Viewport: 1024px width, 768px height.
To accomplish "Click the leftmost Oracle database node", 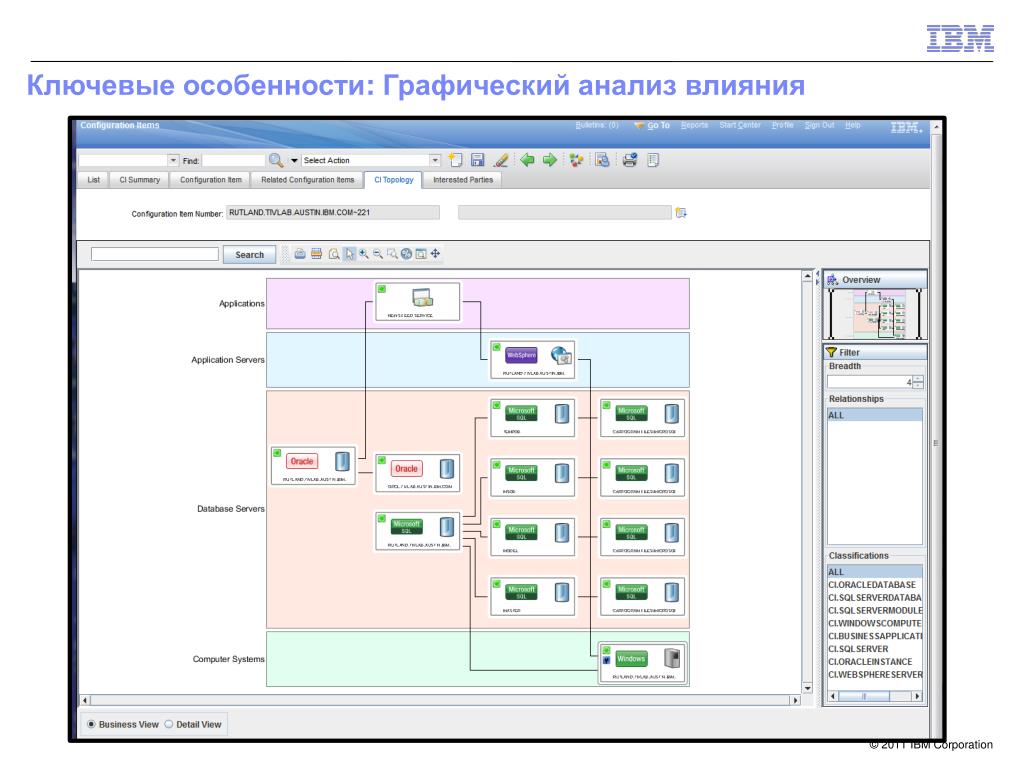I will 313,466.
